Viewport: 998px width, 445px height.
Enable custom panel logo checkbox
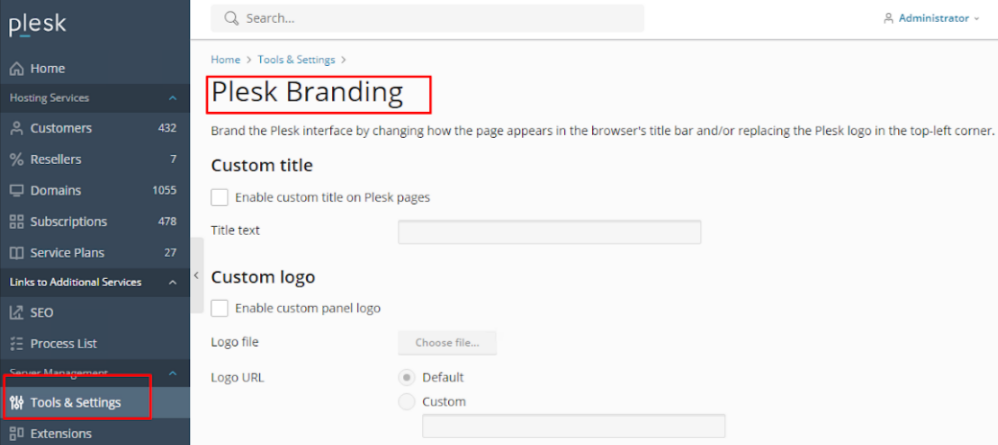point(220,308)
